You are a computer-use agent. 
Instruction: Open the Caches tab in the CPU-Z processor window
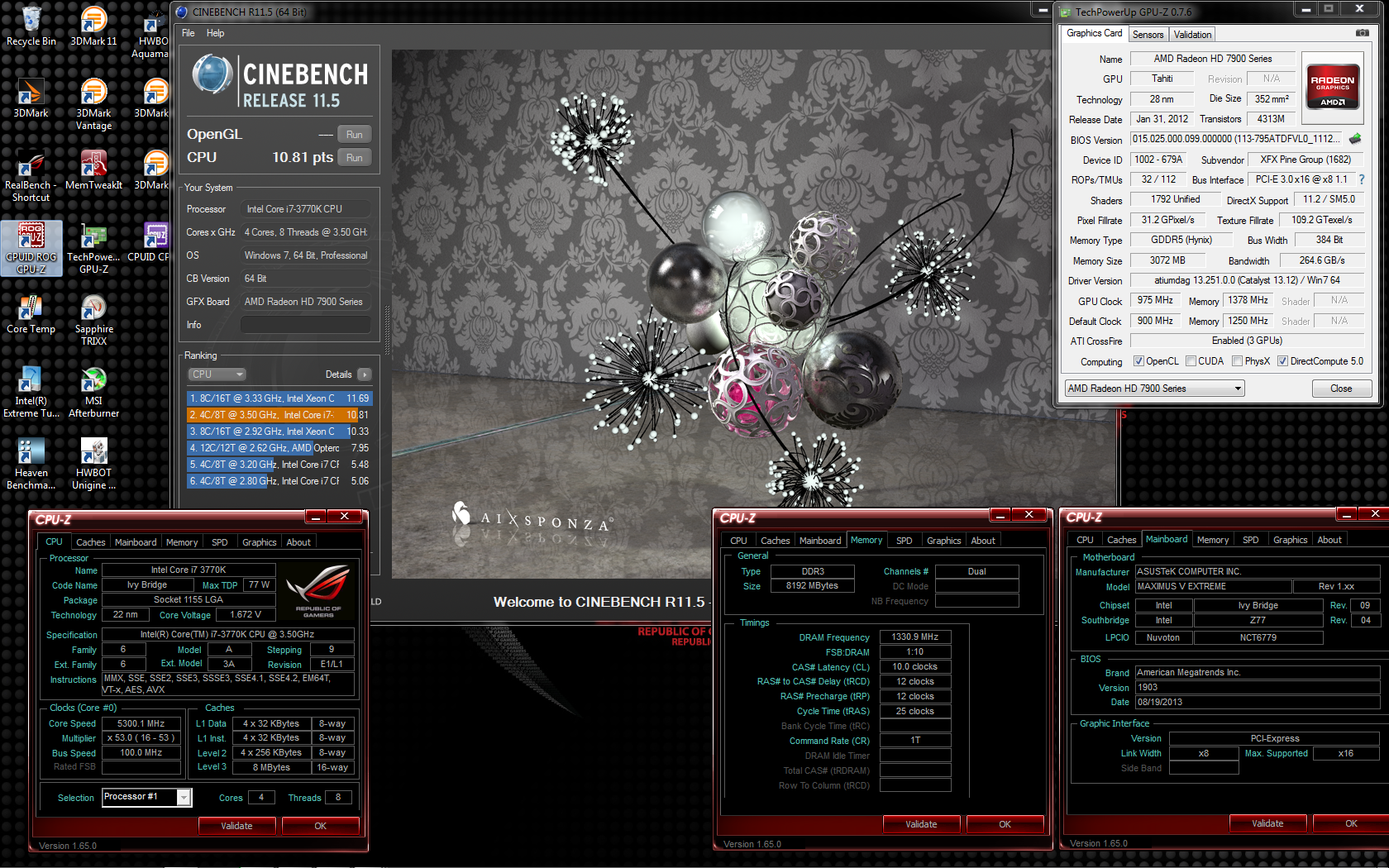click(x=91, y=542)
